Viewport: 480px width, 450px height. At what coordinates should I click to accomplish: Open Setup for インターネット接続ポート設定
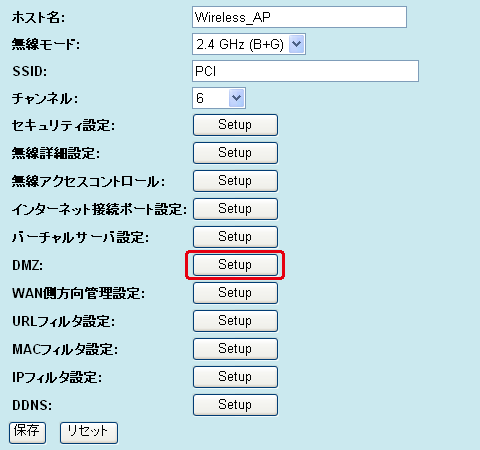point(235,209)
